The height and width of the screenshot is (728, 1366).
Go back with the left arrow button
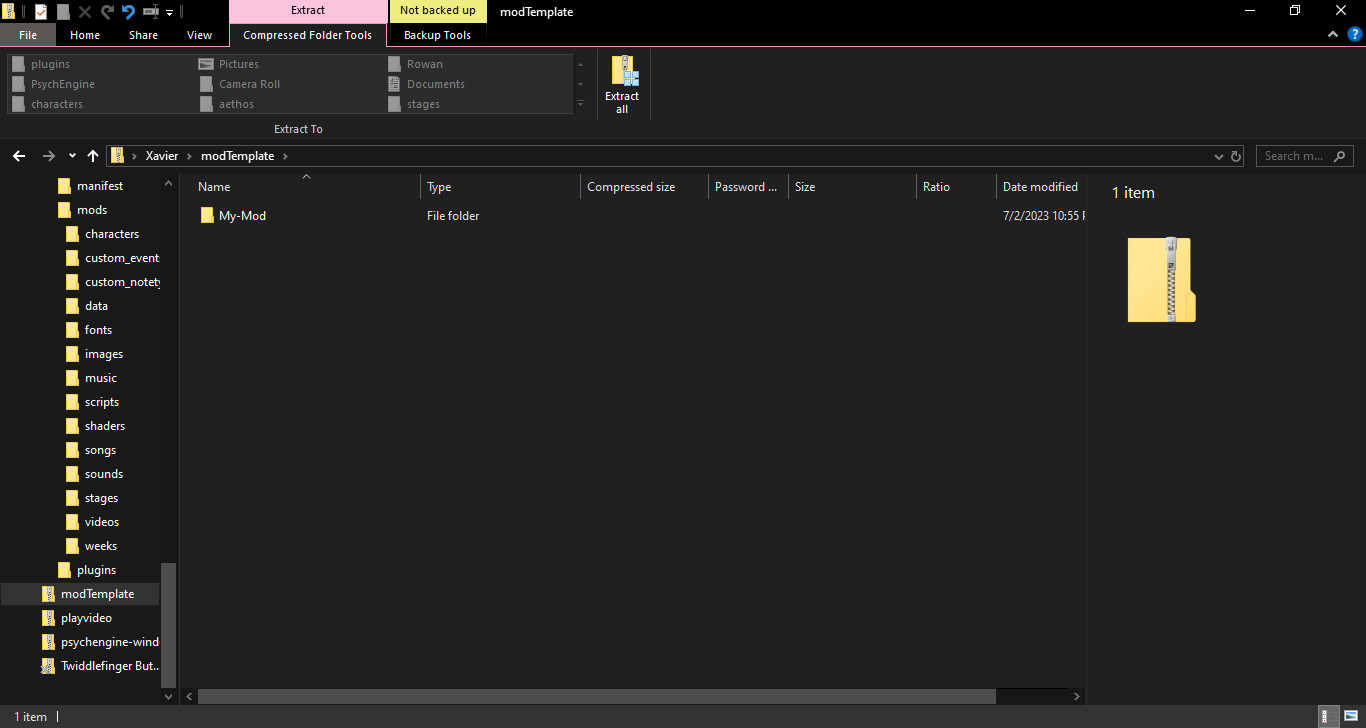coord(19,156)
